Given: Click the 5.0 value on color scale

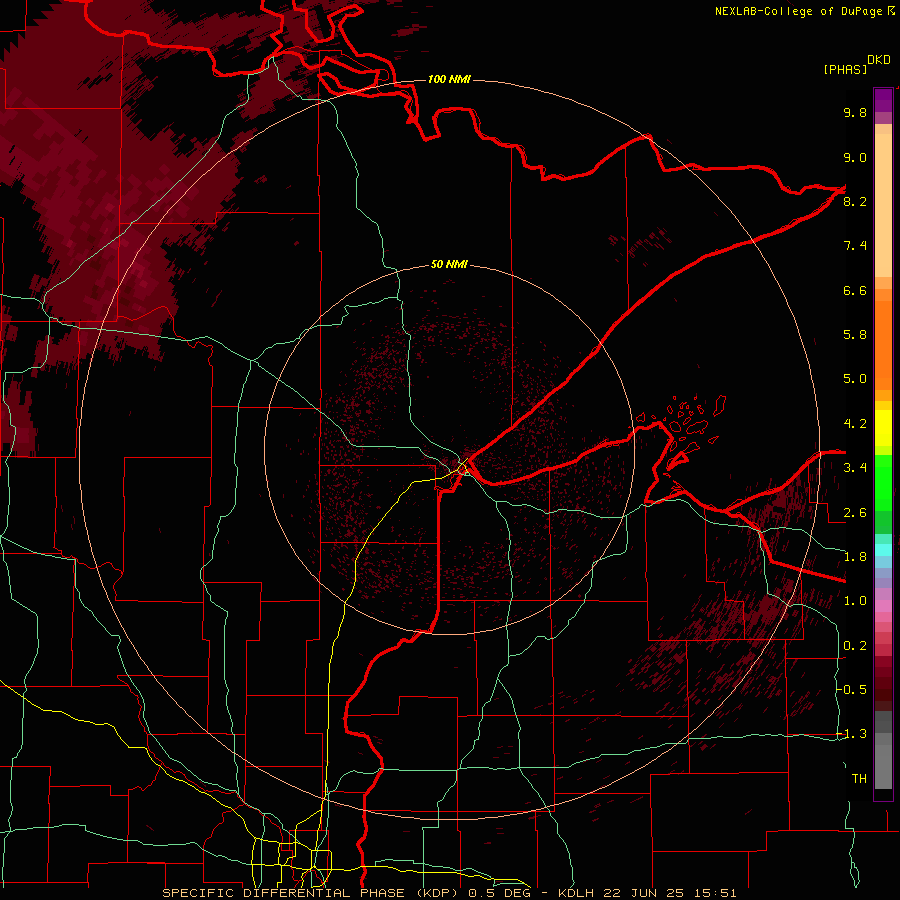Looking at the screenshot, I should coord(855,379).
